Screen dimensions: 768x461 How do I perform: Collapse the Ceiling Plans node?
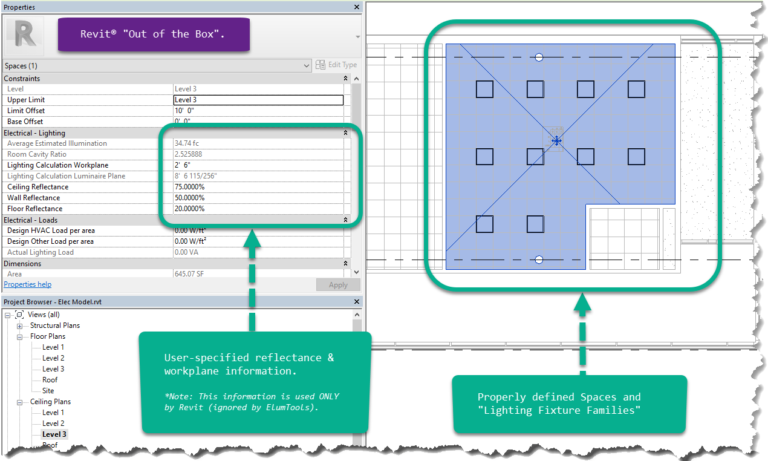pyautogui.click(x=20, y=402)
